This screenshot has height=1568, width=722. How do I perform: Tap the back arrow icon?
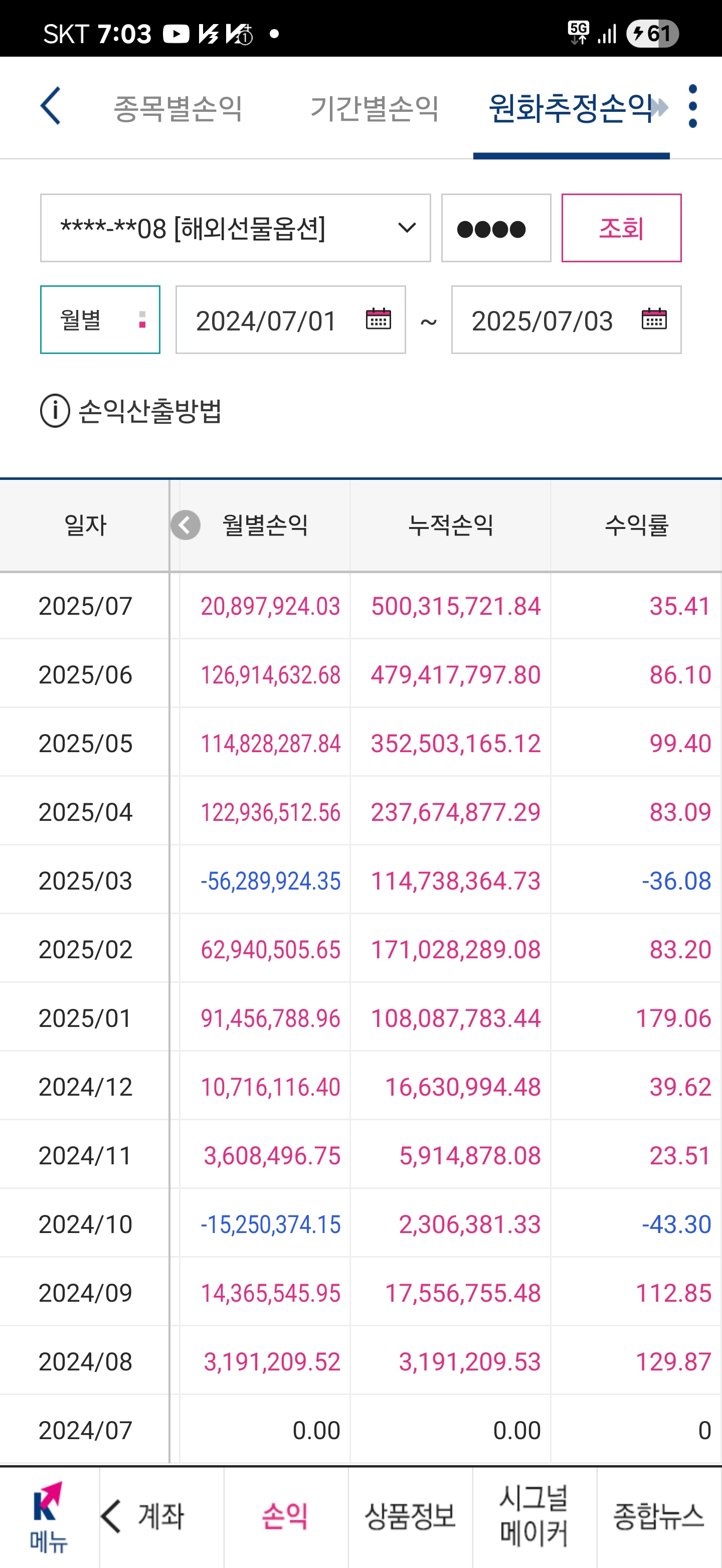(51, 106)
